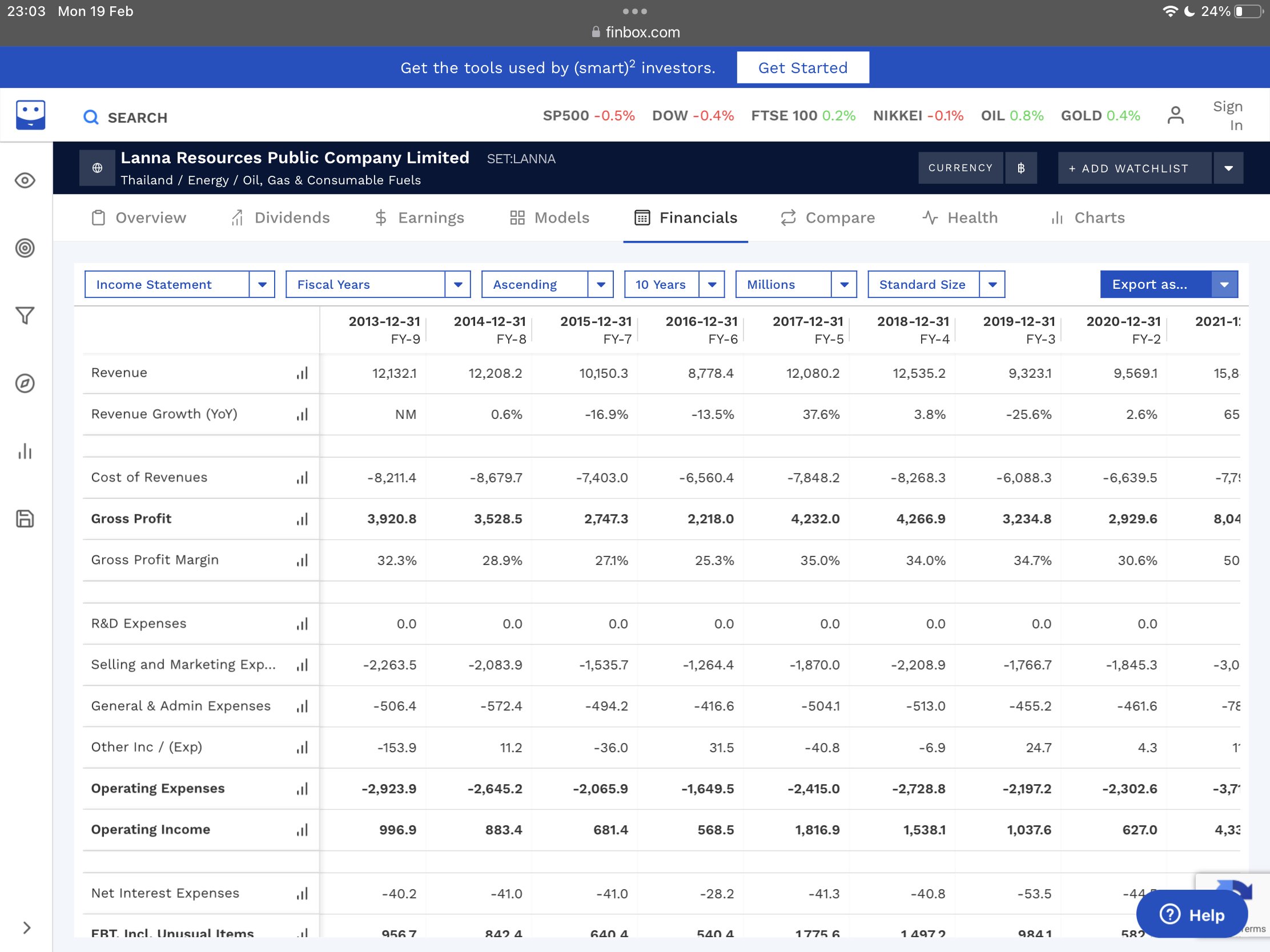Open the Millions units dropdown
Screen dimensions: 1270x952
796,285
